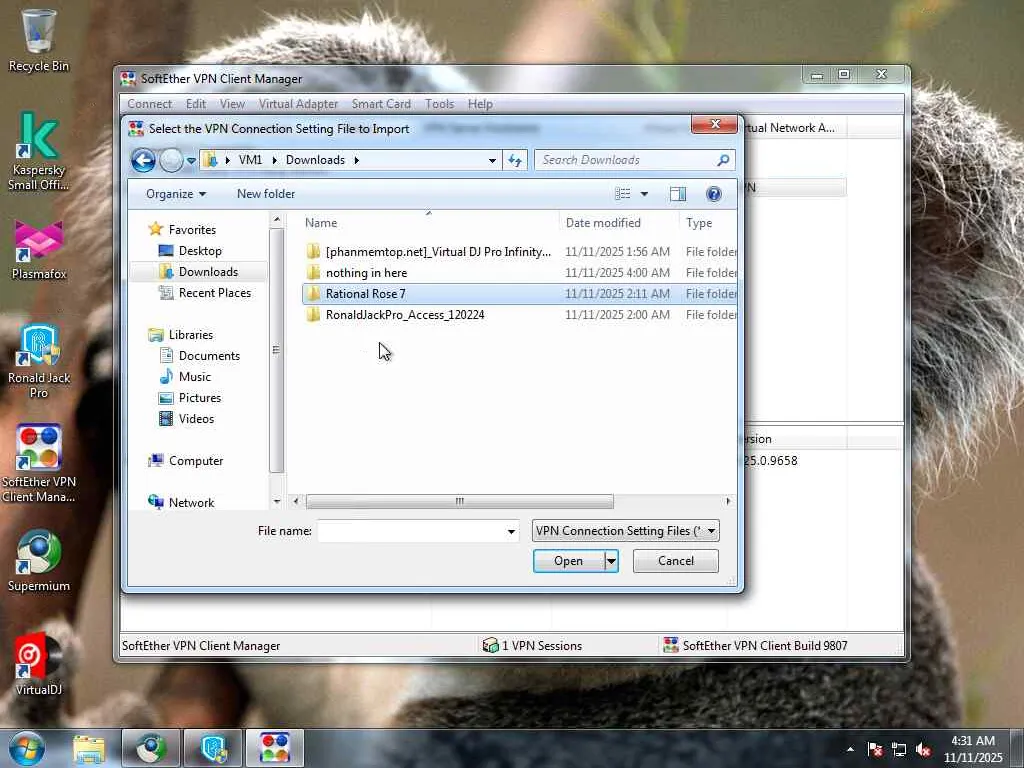This screenshot has height=768, width=1024.
Task: Select Desktop in Favorites
Action: click(x=200, y=251)
